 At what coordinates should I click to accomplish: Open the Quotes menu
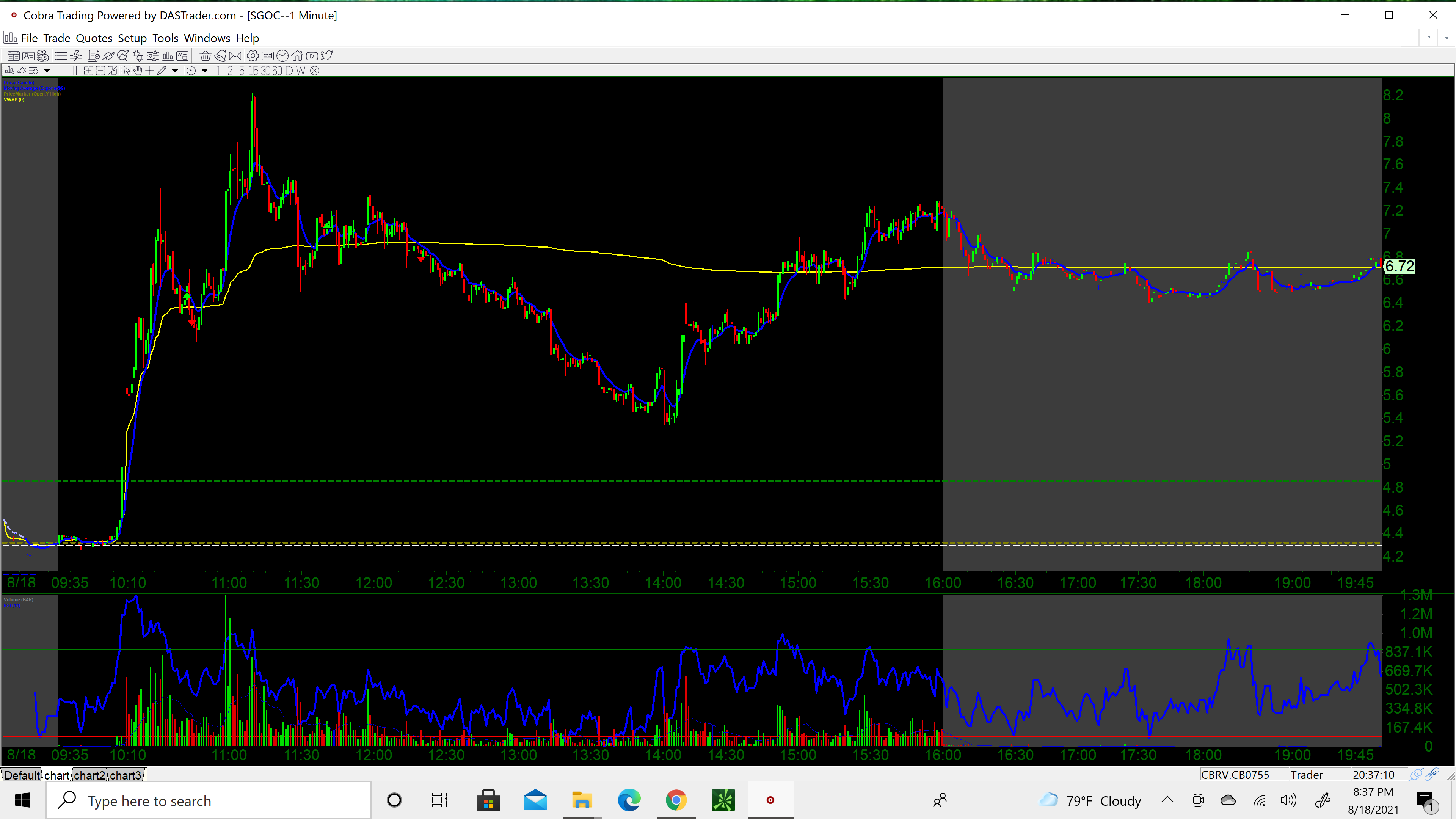coord(94,38)
